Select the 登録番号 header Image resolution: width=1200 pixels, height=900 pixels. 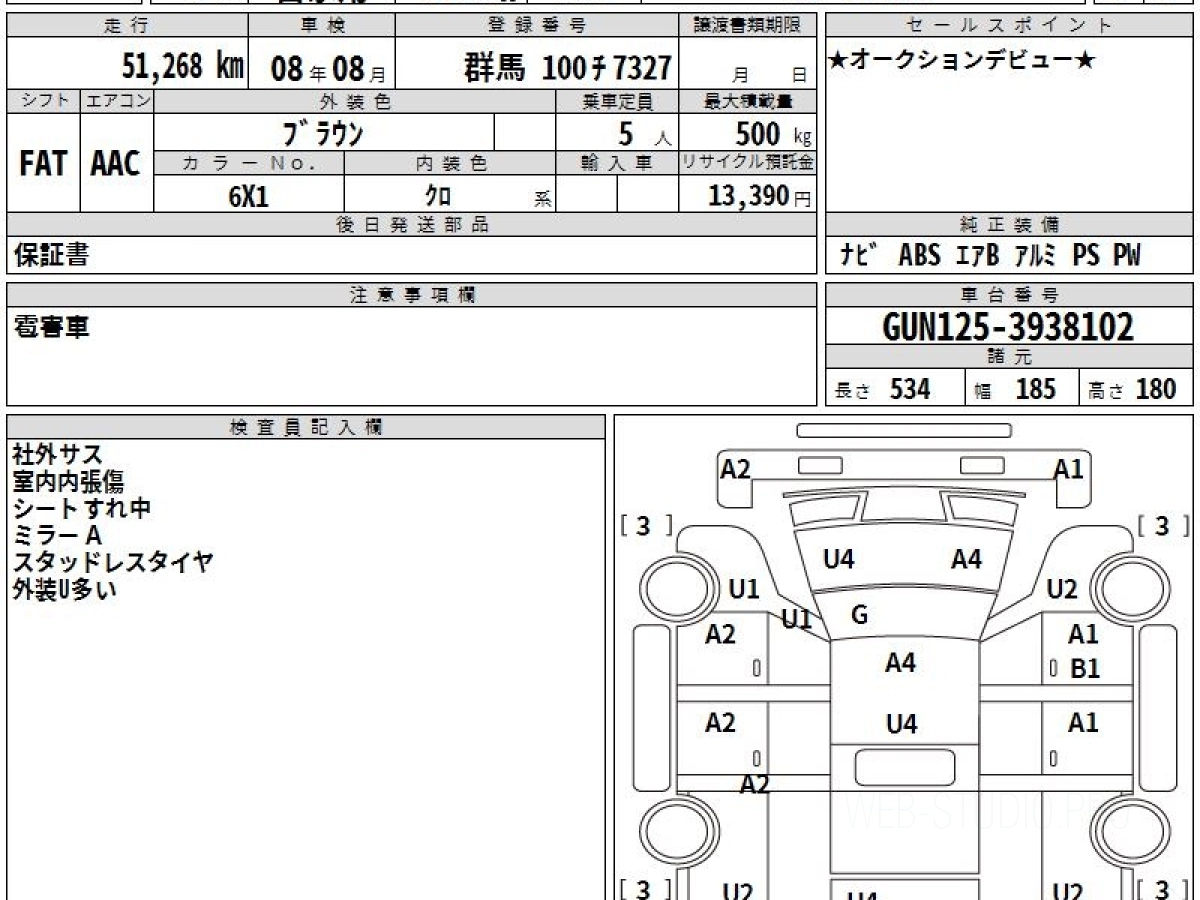point(537,26)
